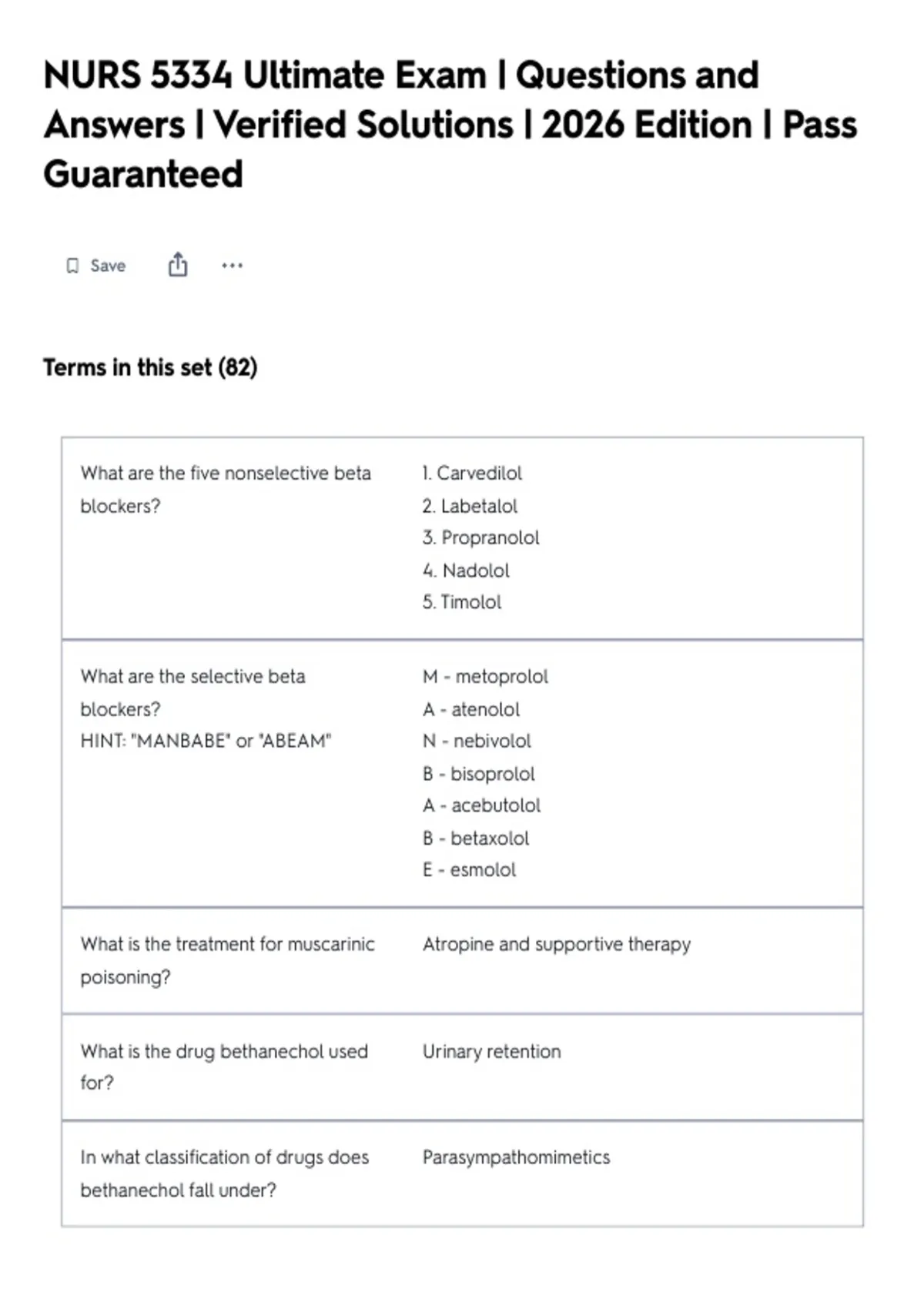924x1309 pixels.
Task: Click the MANBABE hint text
Action: (206, 741)
